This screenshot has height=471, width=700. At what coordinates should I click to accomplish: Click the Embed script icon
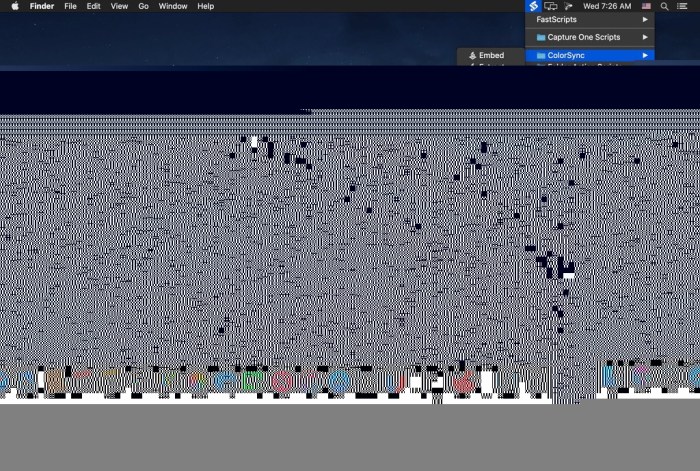(x=472, y=55)
